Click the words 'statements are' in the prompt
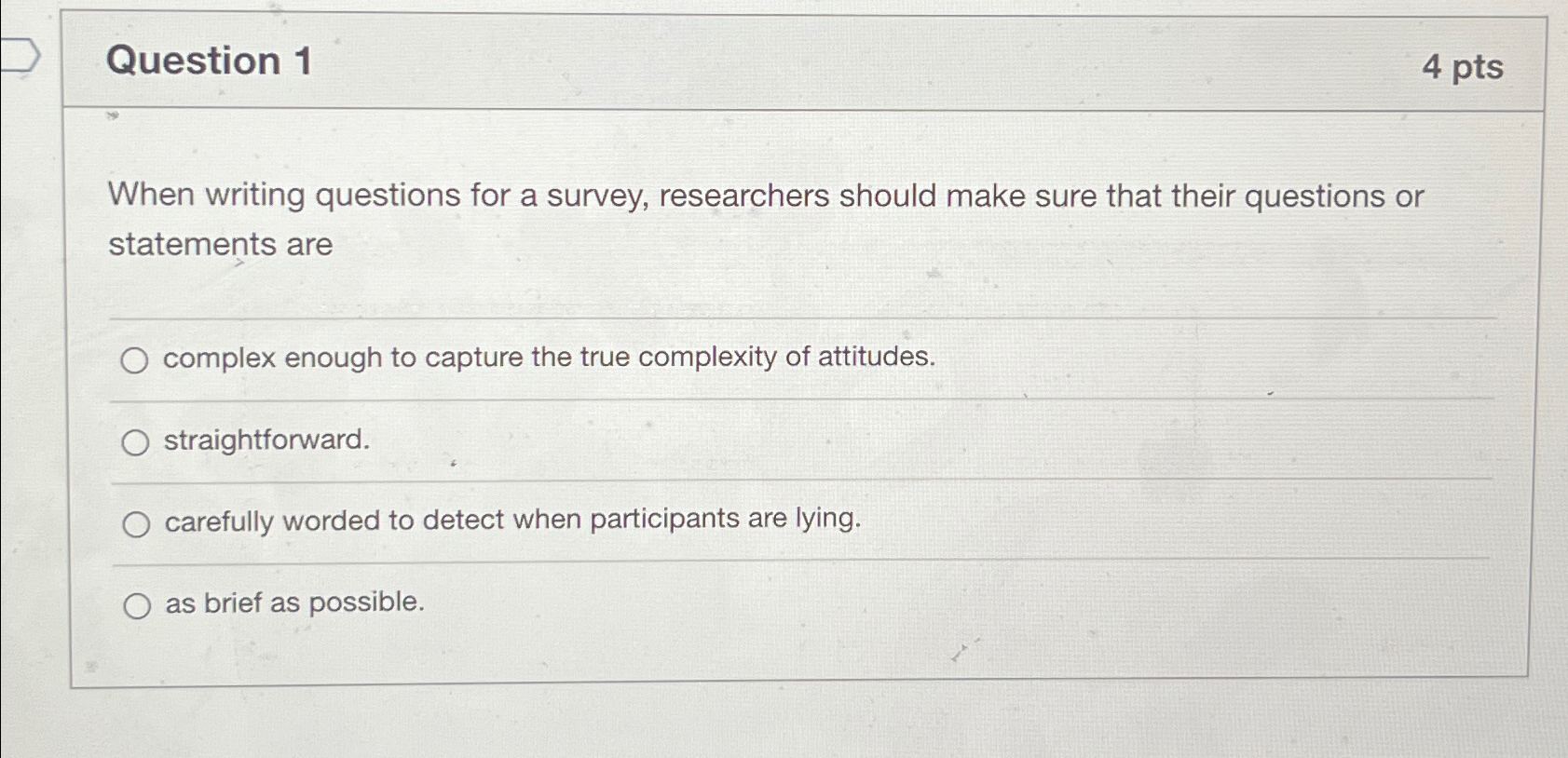 (x=219, y=245)
